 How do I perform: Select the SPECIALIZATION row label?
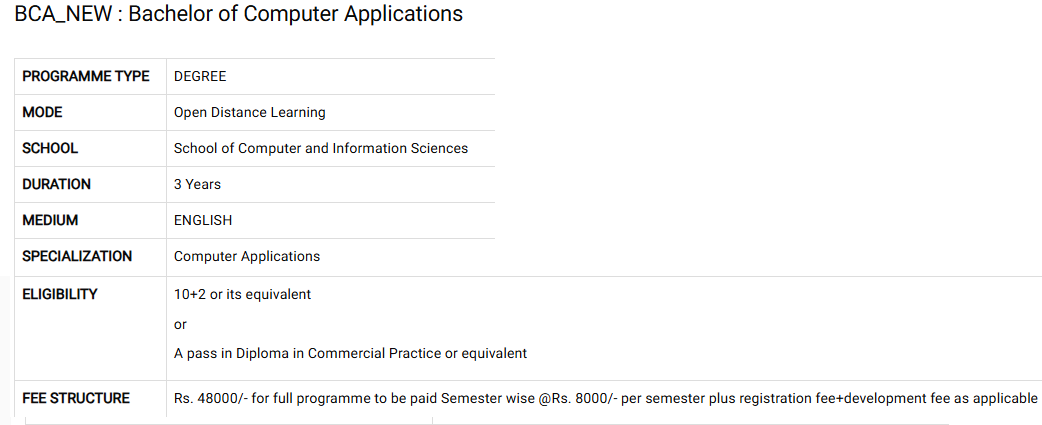[x=77, y=256]
